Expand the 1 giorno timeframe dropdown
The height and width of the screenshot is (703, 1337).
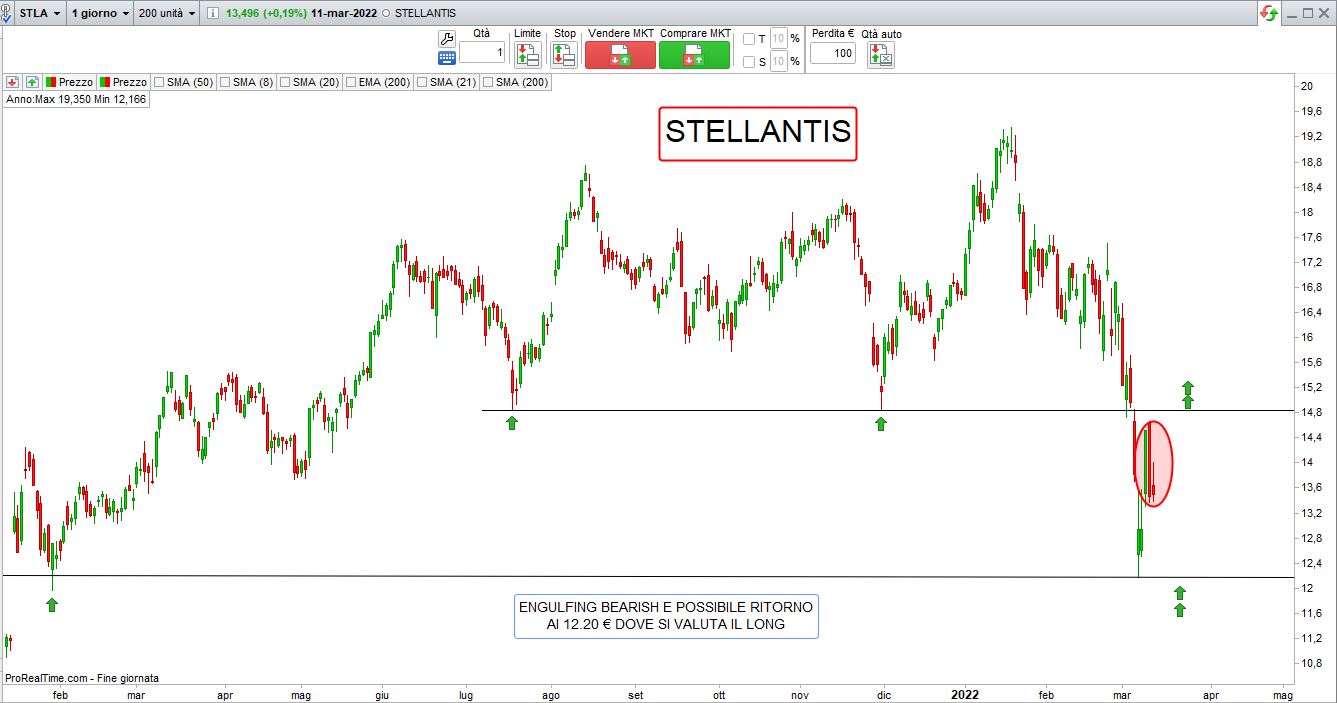[100, 14]
